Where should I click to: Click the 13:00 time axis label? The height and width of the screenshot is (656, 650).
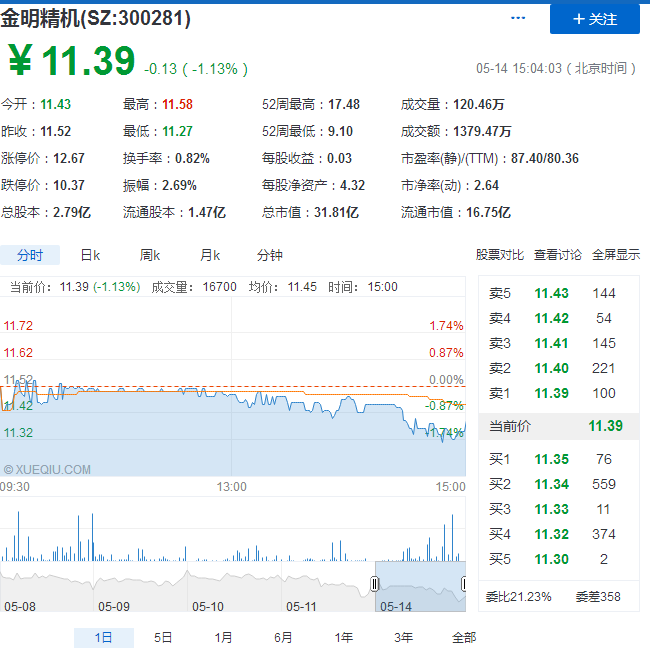pos(231,487)
